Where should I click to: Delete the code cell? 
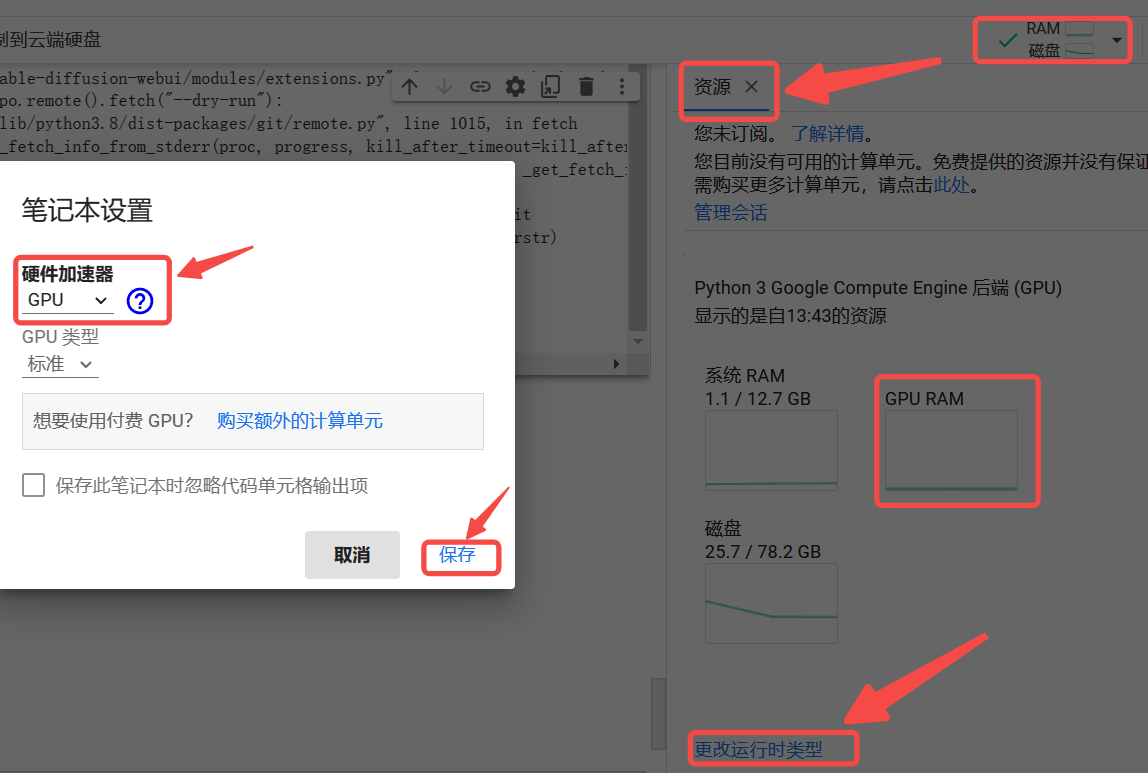coord(585,86)
